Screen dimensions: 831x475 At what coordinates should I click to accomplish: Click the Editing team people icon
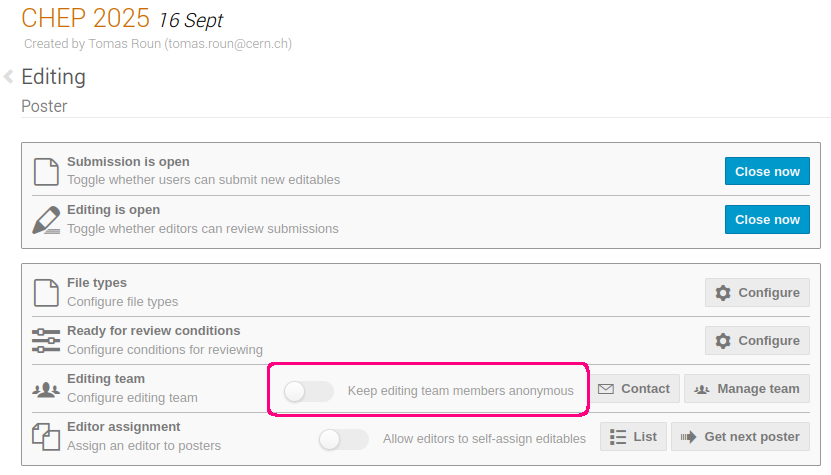click(x=46, y=390)
